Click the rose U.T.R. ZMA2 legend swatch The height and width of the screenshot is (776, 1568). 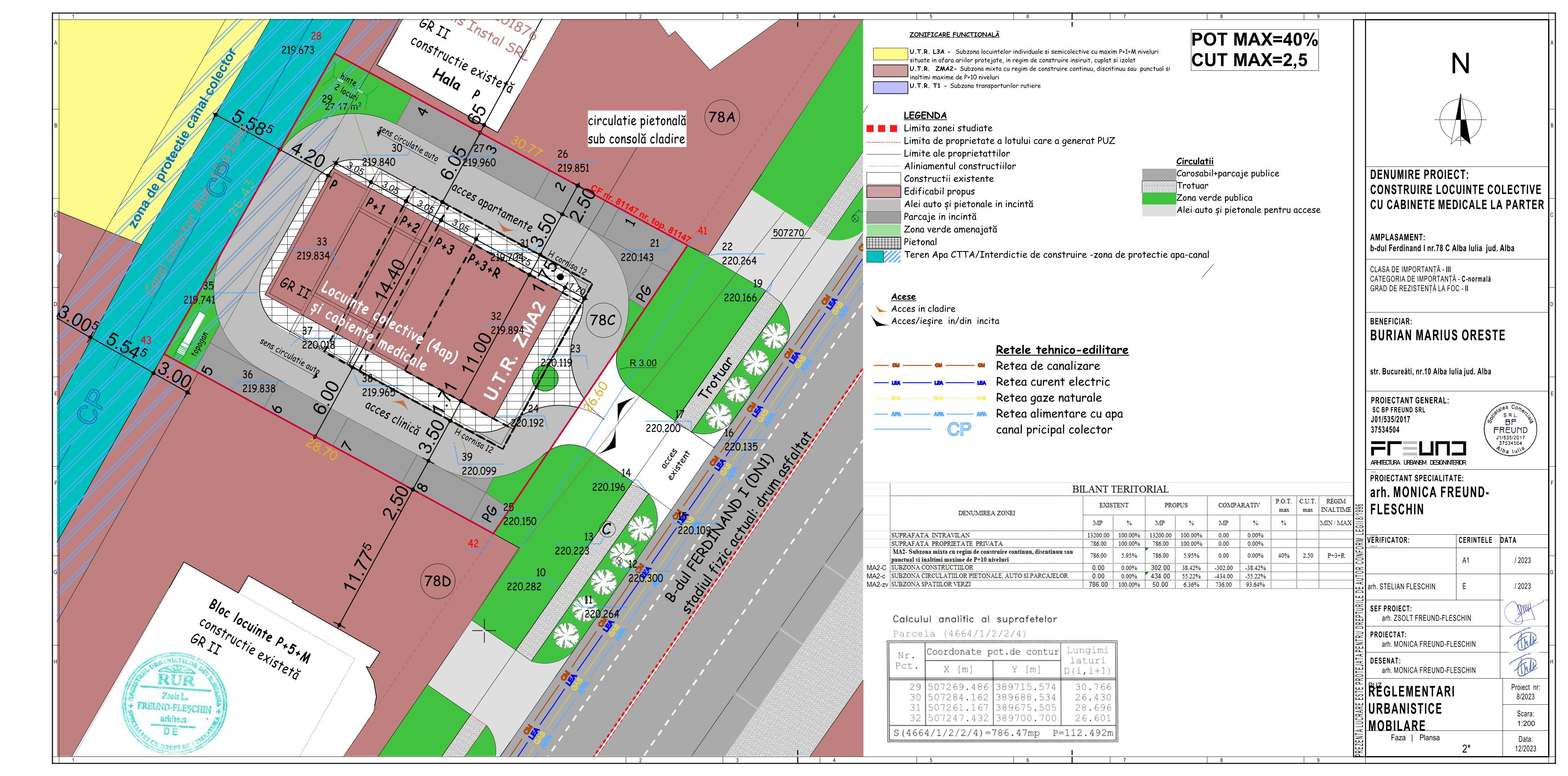890,70
